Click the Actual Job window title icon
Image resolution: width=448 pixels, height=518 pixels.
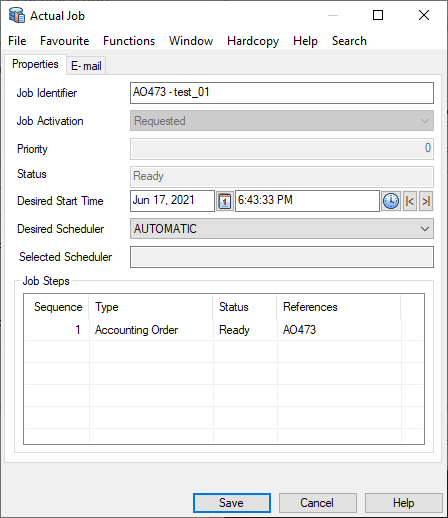coord(17,15)
